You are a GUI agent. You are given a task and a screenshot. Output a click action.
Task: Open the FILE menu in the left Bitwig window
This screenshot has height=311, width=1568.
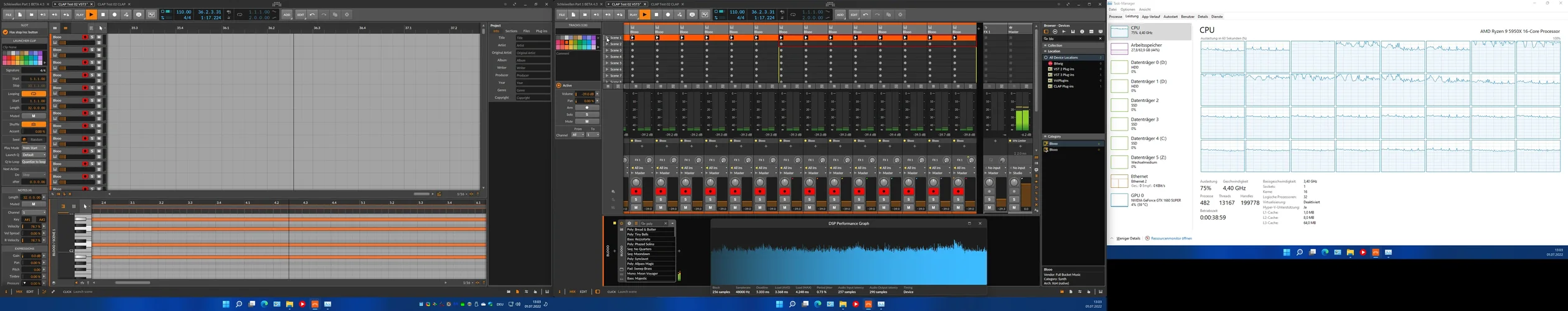tap(9, 14)
